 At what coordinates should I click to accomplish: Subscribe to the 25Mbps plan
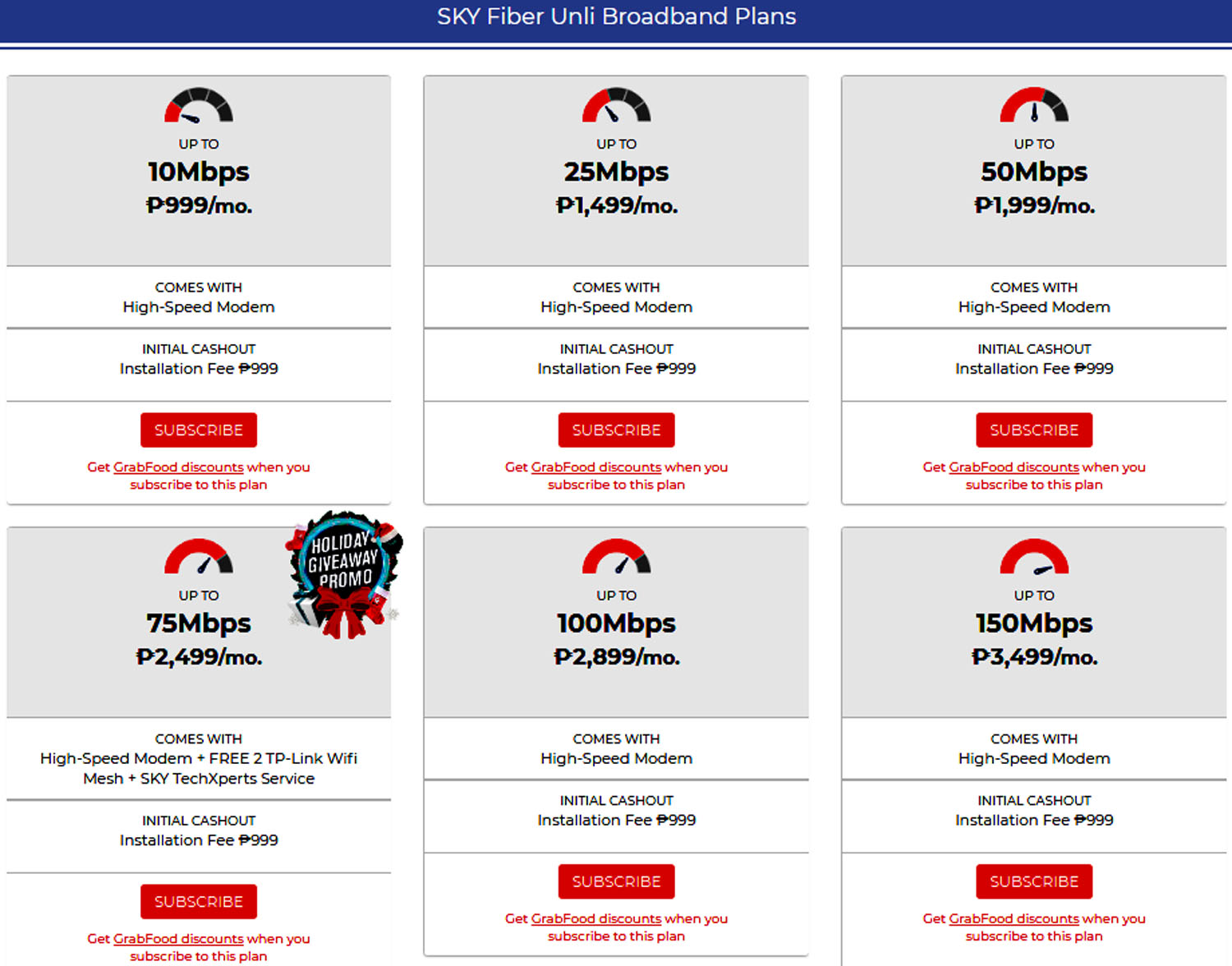click(x=616, y=430)
